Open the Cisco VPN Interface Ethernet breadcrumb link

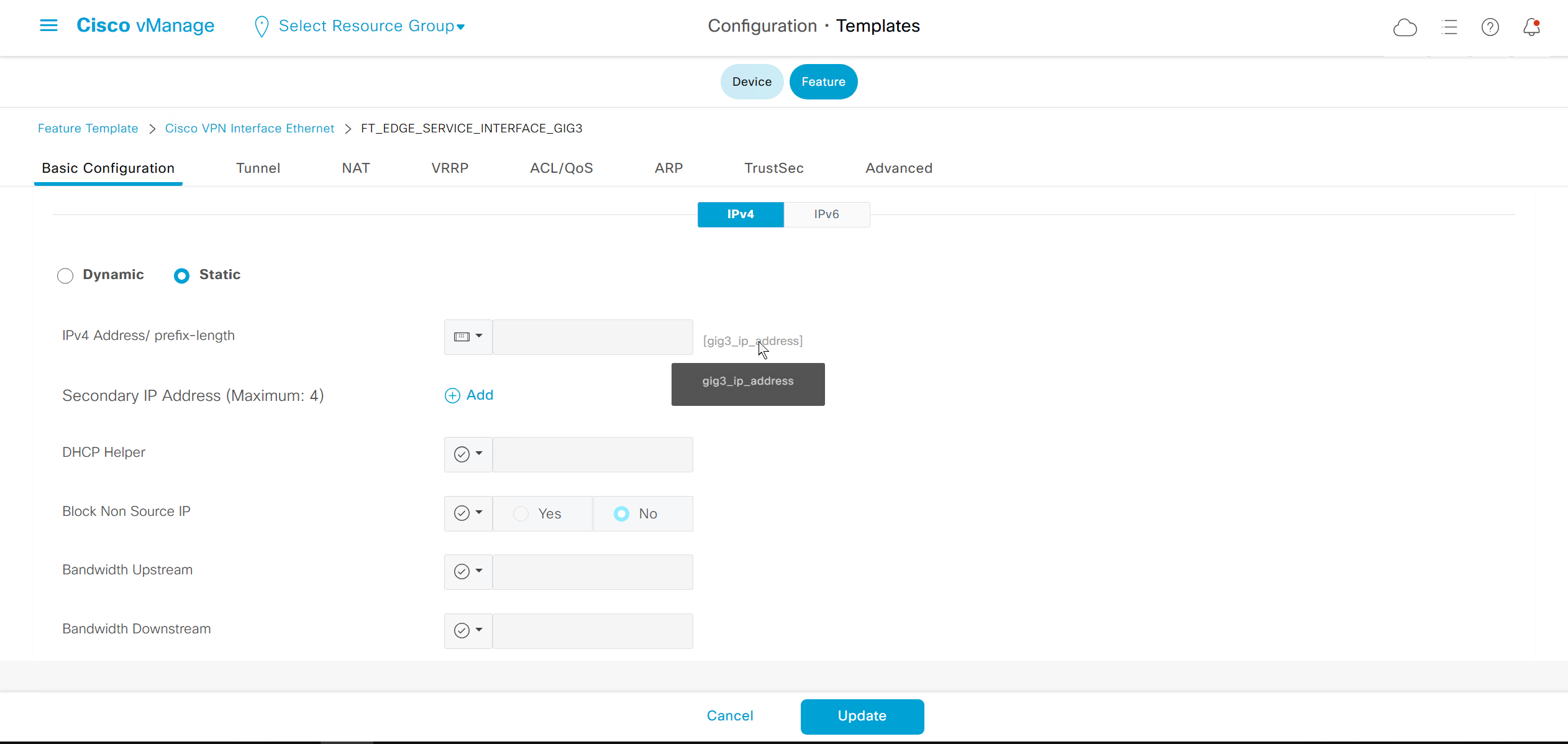point(249,129)
